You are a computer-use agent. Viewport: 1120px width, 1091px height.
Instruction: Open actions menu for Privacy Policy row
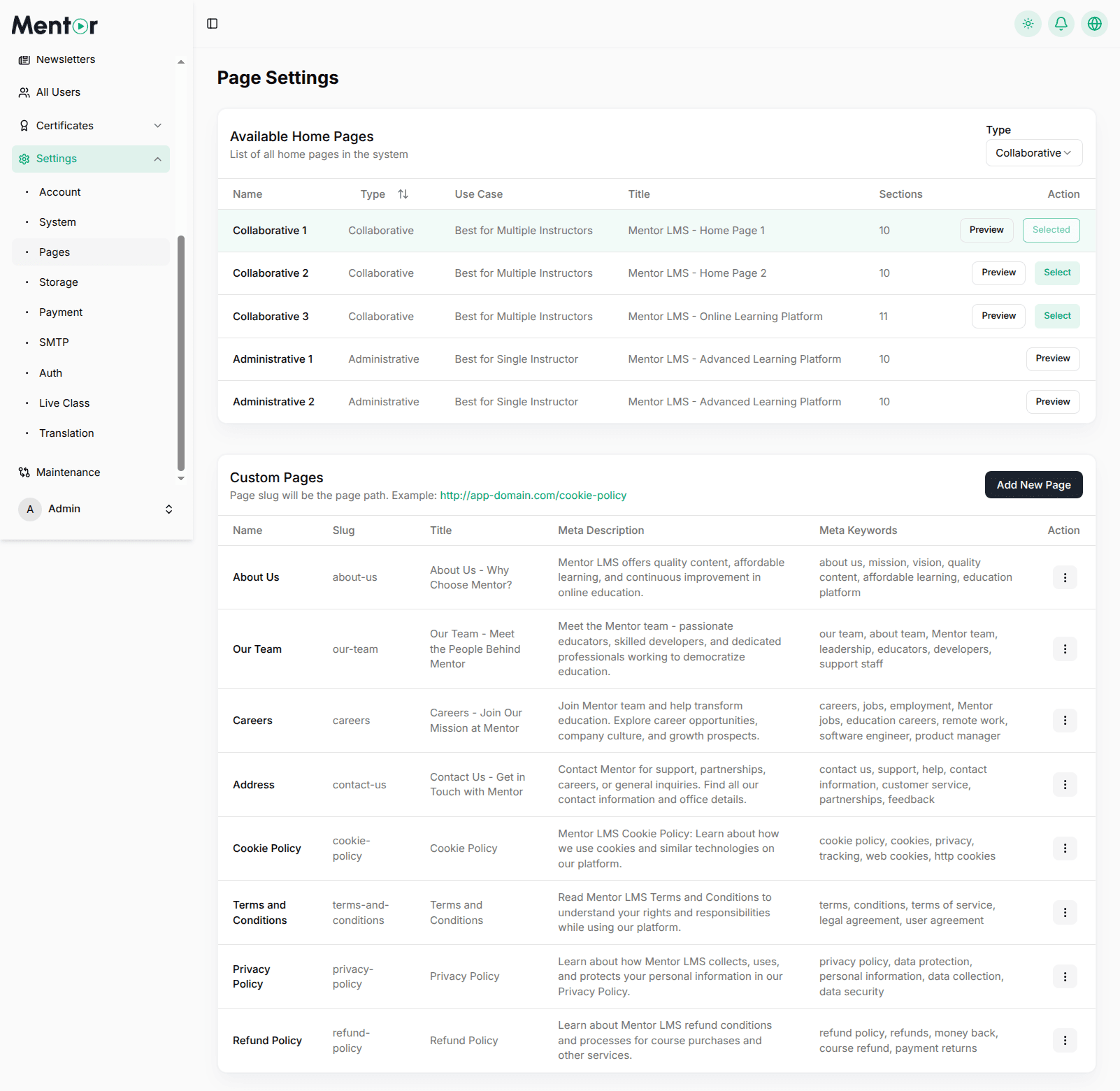1065,976
